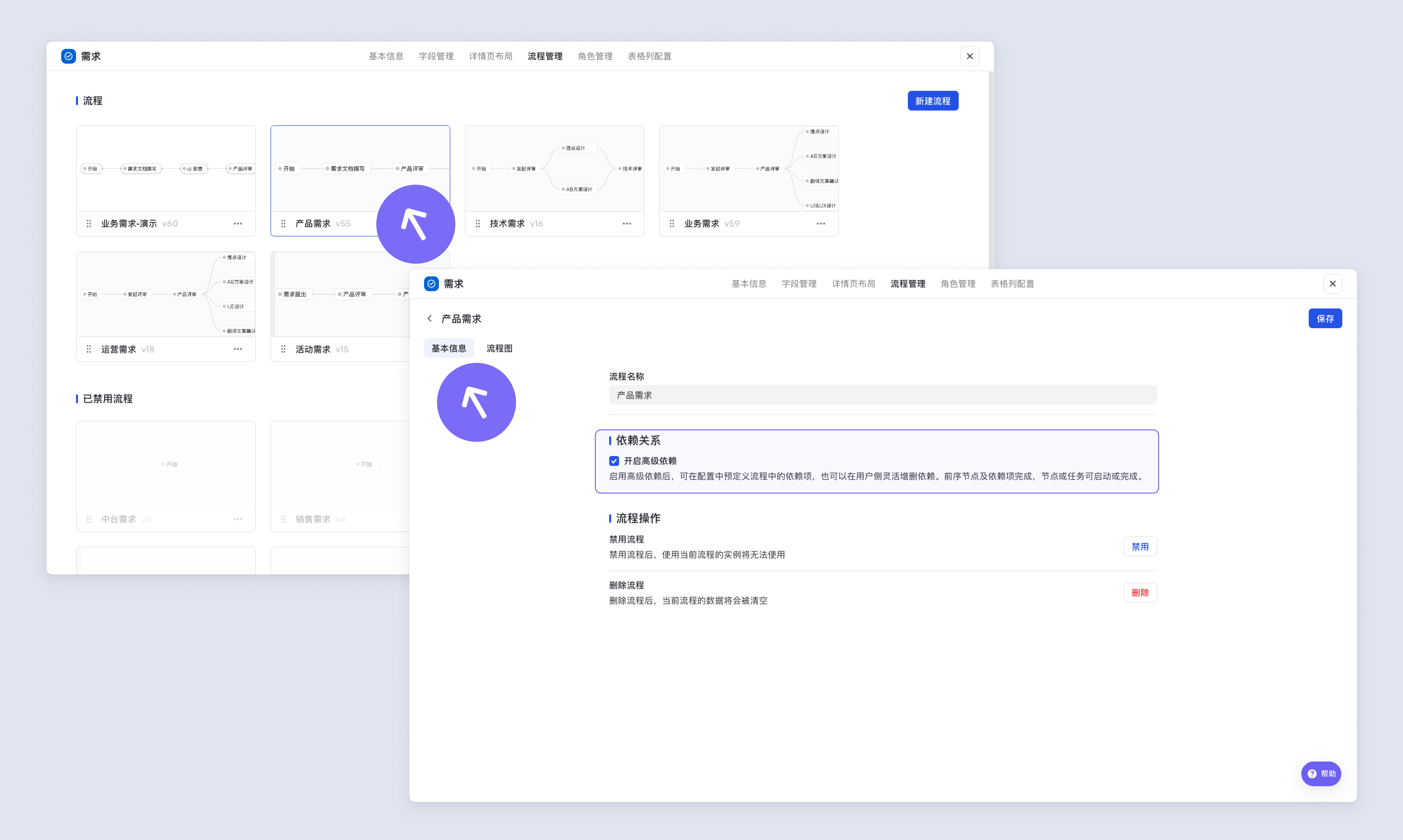Open 表格列配置 tab in back window header

click(649, 56)
